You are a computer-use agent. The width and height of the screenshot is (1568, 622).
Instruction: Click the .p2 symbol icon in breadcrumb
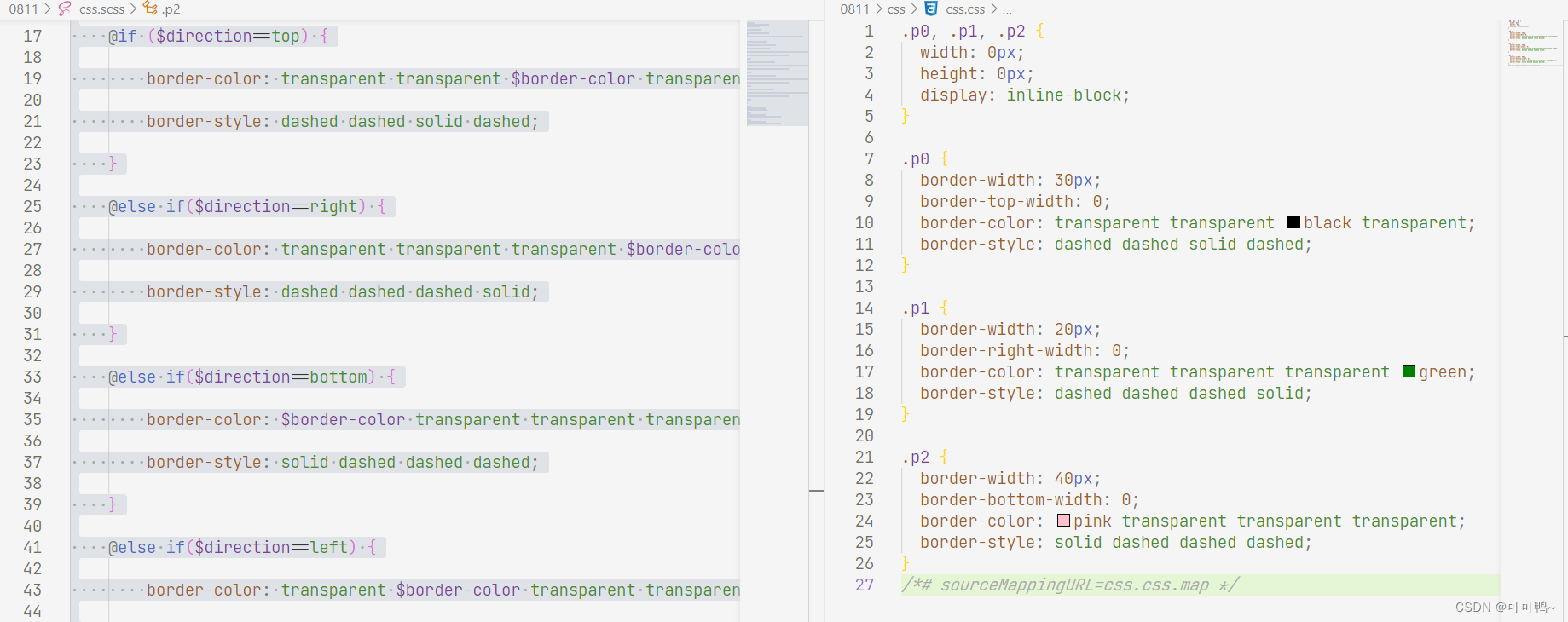150,9
